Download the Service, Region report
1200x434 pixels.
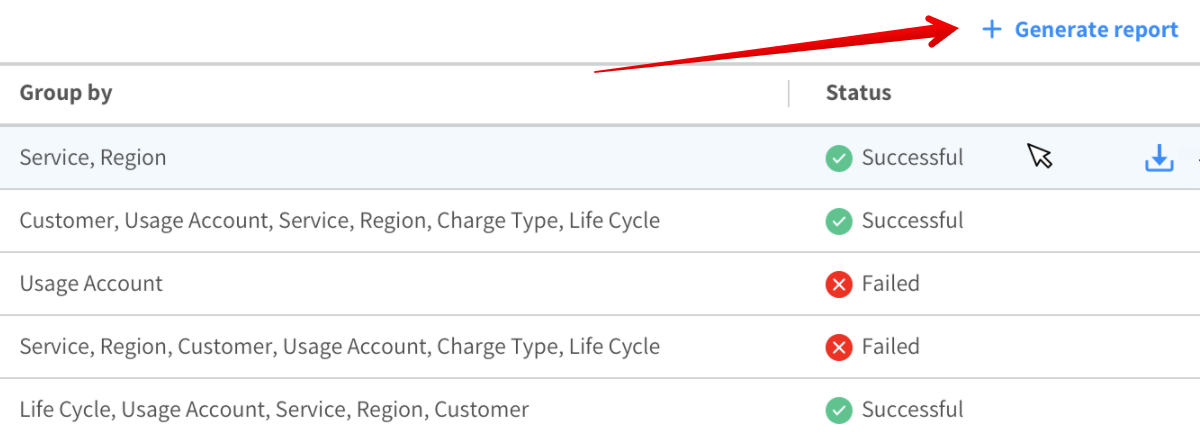point(1158,158)
